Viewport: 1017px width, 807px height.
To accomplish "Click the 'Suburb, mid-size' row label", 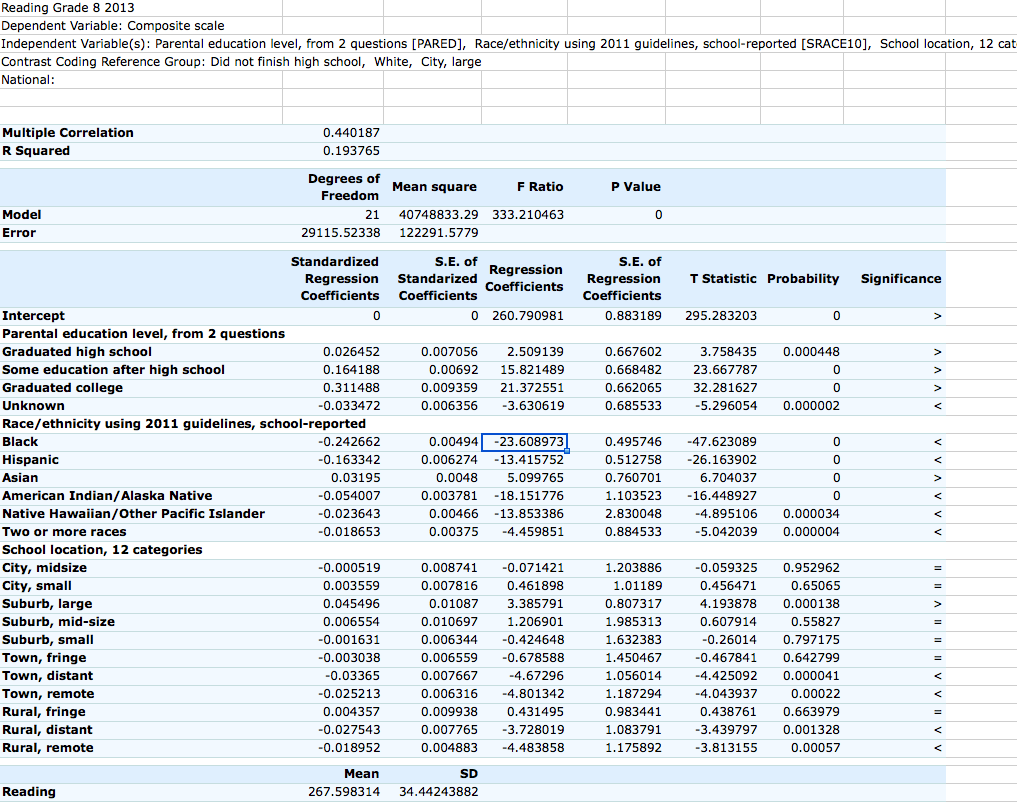I will (58, 622).
